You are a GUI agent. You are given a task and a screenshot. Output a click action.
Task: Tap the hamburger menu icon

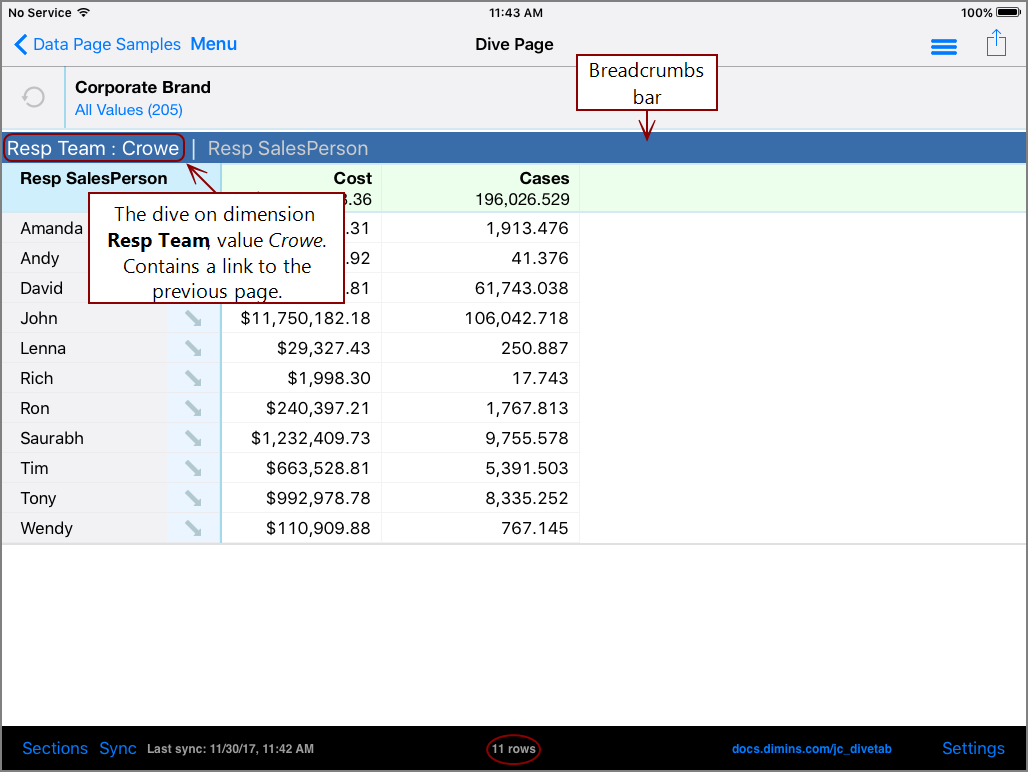[x=943, y=47]
